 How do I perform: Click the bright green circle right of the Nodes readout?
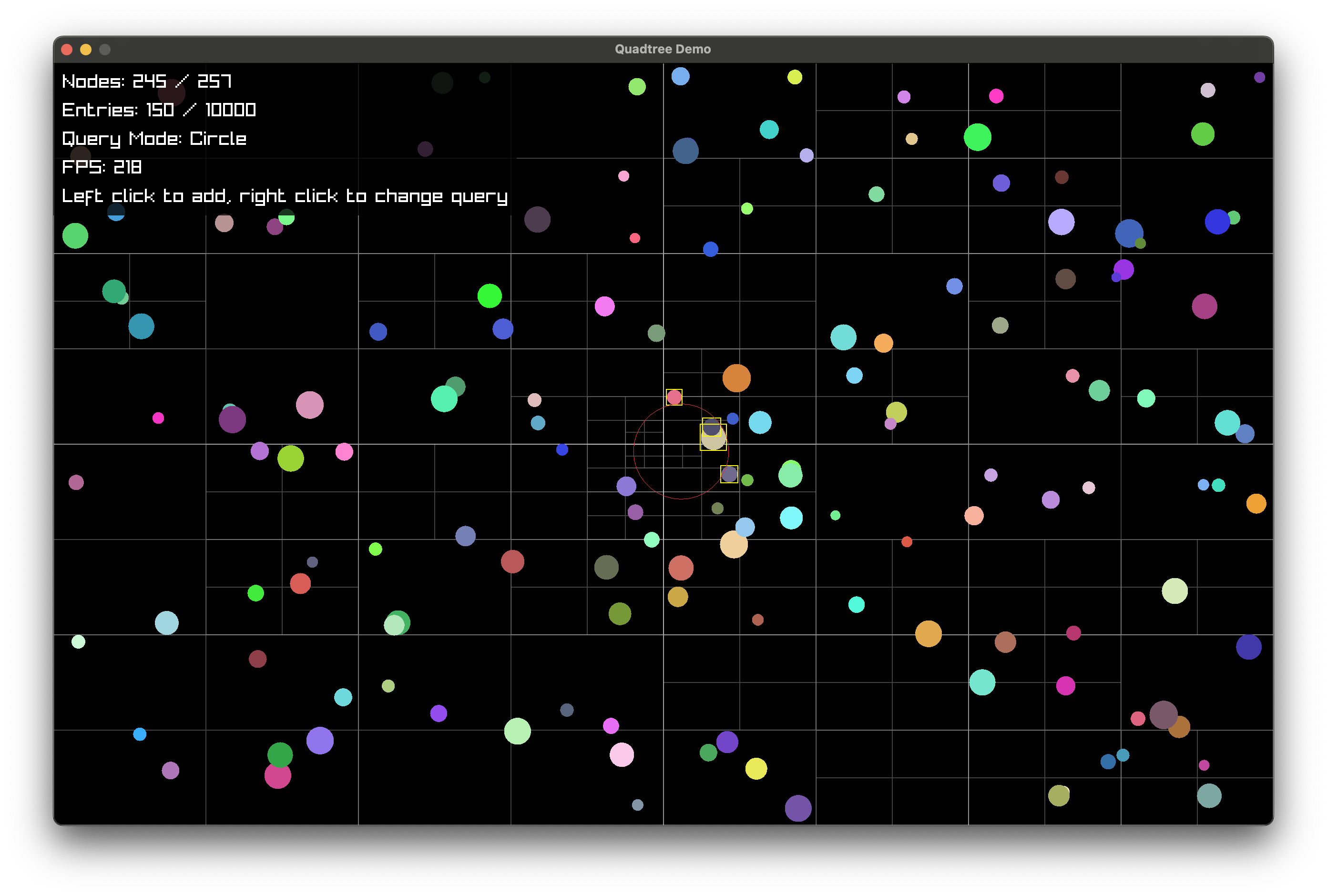(x=637, y=87)
